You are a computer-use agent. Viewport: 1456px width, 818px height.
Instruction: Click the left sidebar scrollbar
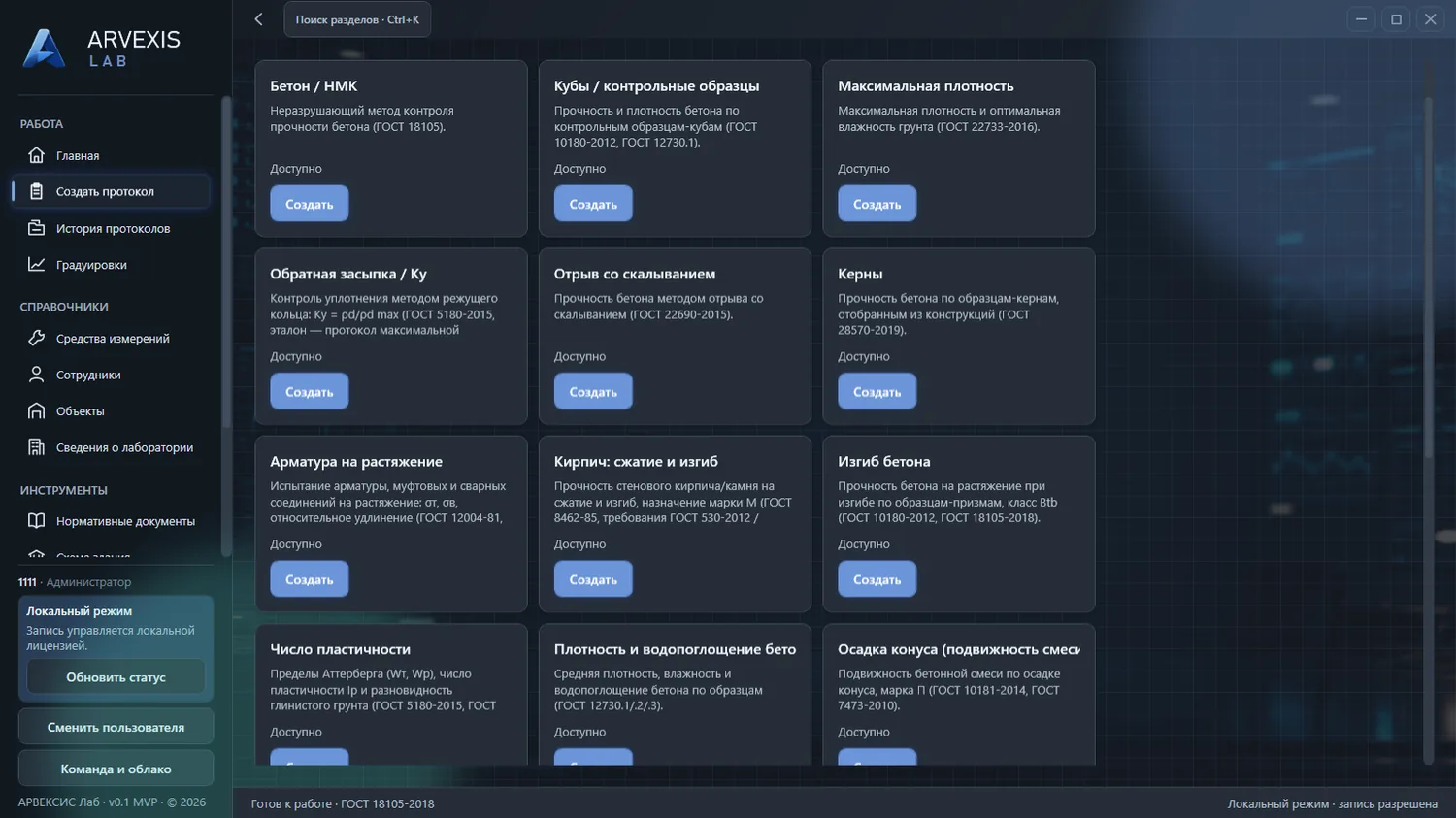pyautogui.click(x=226, y=262)
